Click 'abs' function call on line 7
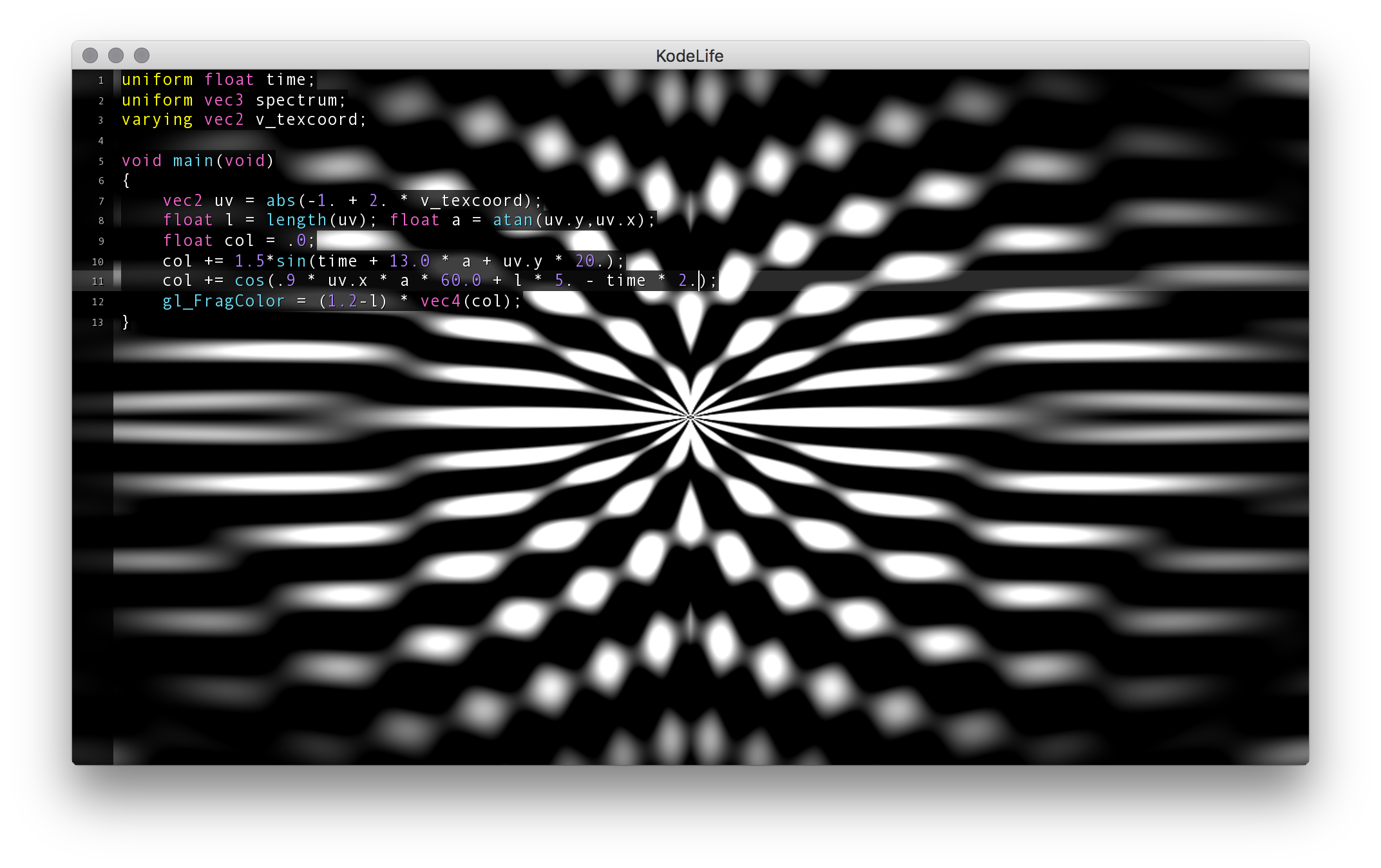The width and height of the screenshot is (1381, 868). coord(281,201)
